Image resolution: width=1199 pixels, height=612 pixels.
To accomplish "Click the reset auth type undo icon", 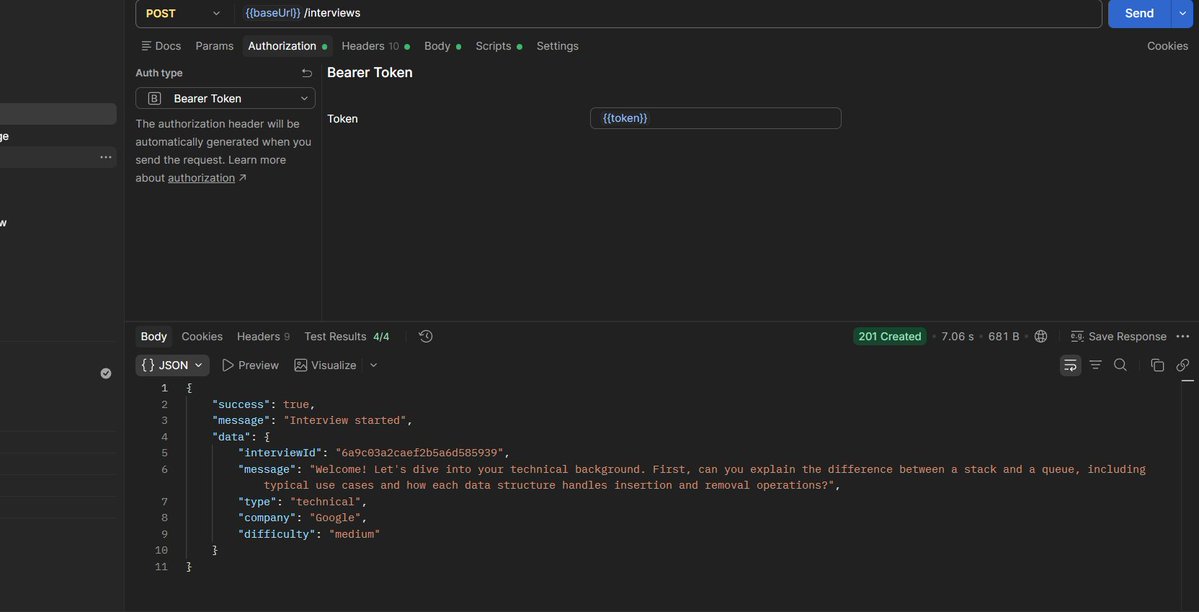I will coord(307,73).
